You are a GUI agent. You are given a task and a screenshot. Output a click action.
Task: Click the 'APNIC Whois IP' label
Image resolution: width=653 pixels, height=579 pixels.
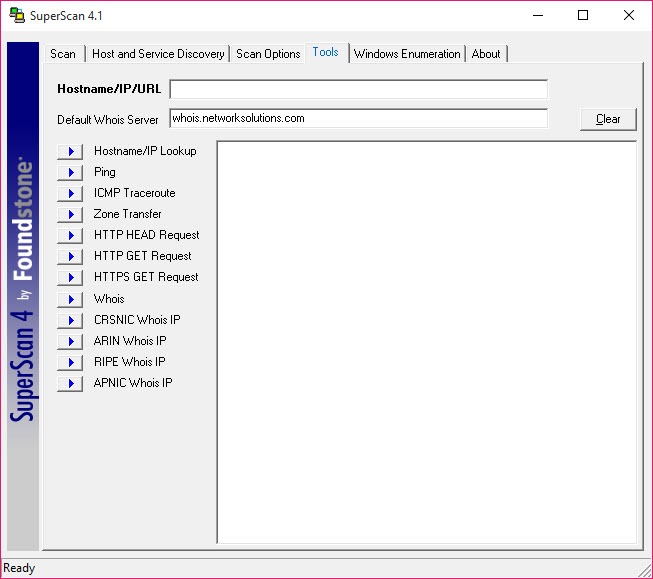tap(133, 383)
